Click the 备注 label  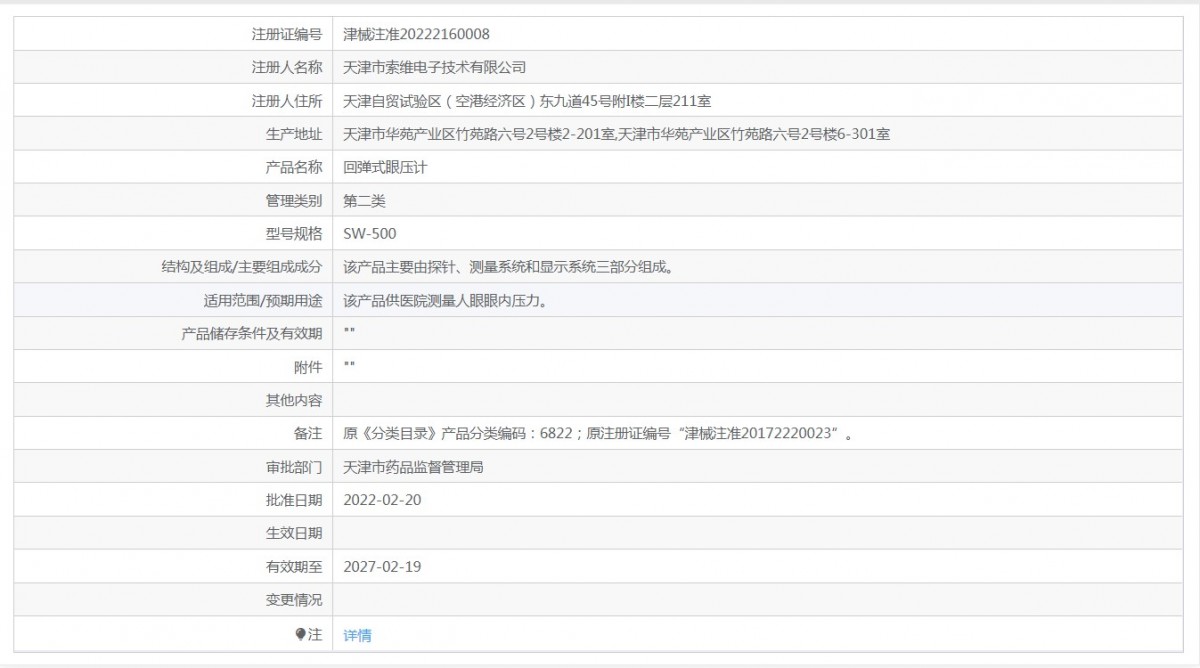click(x=307, y=434)
